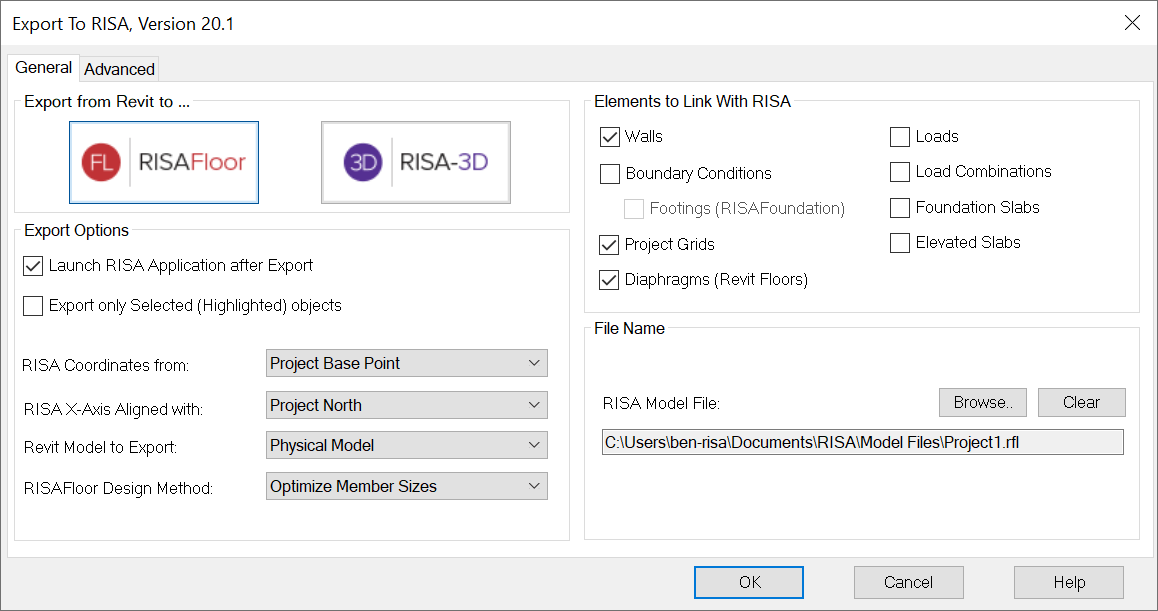
Task: Click the Browse button for model file
Action: click(983, 402)
